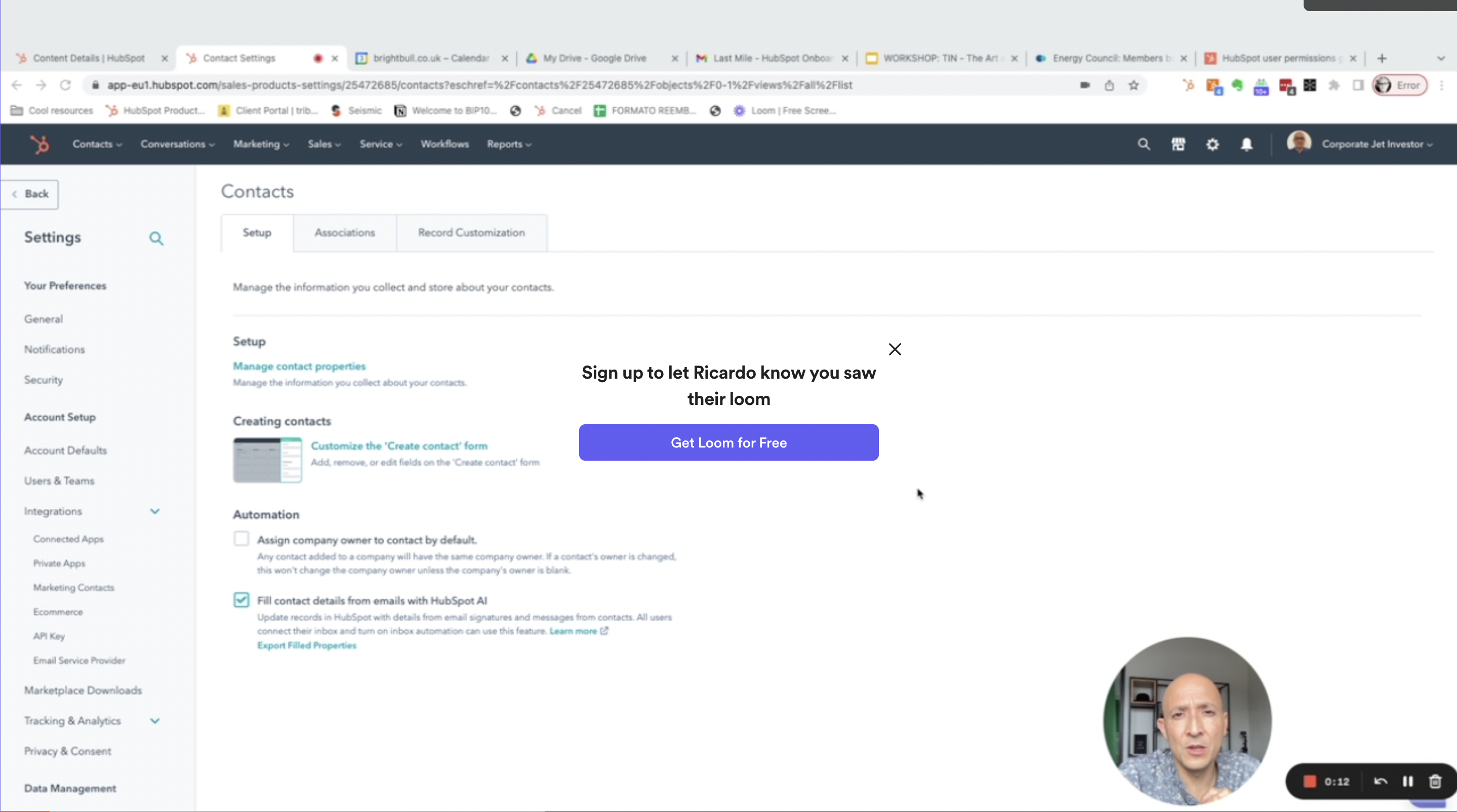
Task: Bookmark this page with the star icon
Action: (x=1134, y=85)
